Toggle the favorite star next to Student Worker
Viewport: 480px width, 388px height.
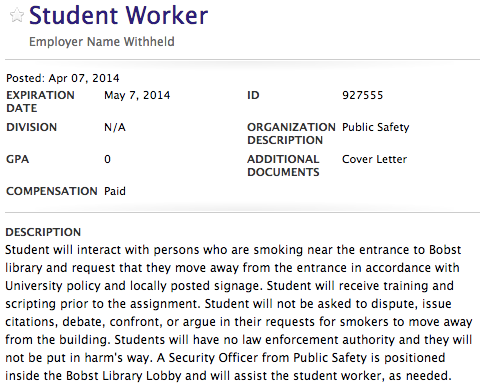tap(17, 15)
